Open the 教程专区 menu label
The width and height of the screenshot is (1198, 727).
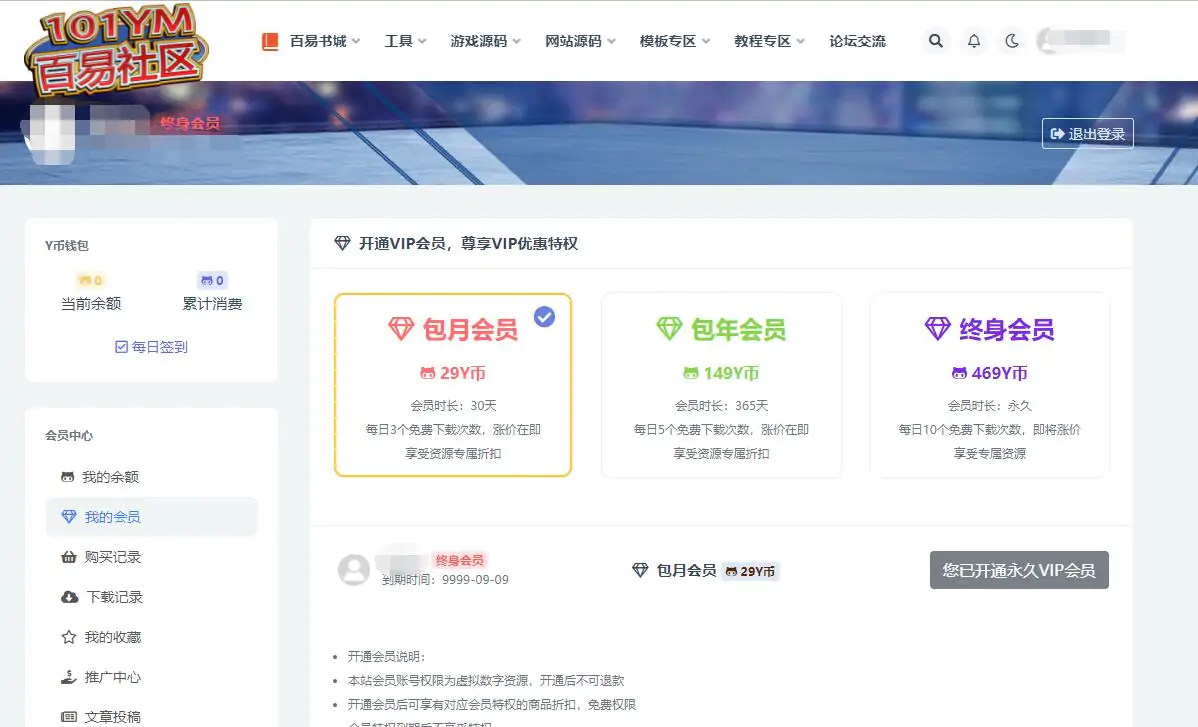coord(763,41)
